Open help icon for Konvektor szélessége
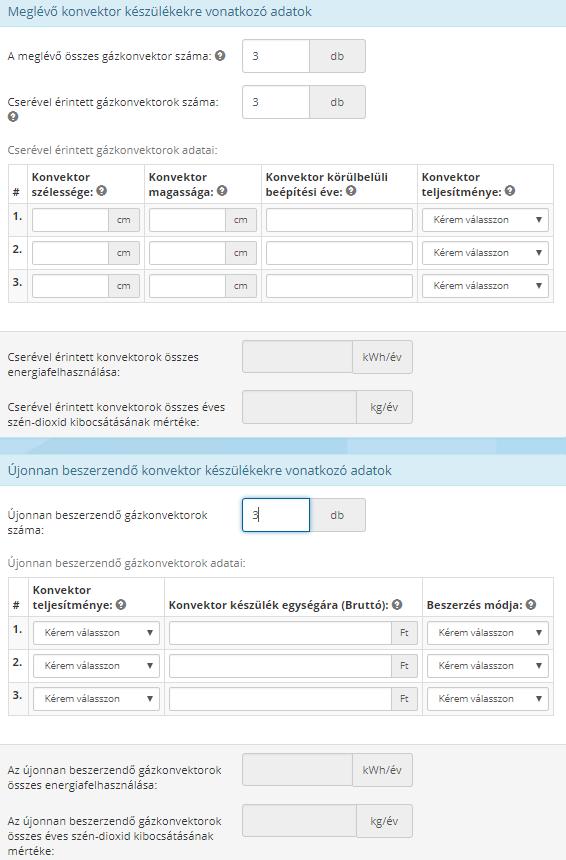Screen dimensions: 566x860 pos(101,191)
